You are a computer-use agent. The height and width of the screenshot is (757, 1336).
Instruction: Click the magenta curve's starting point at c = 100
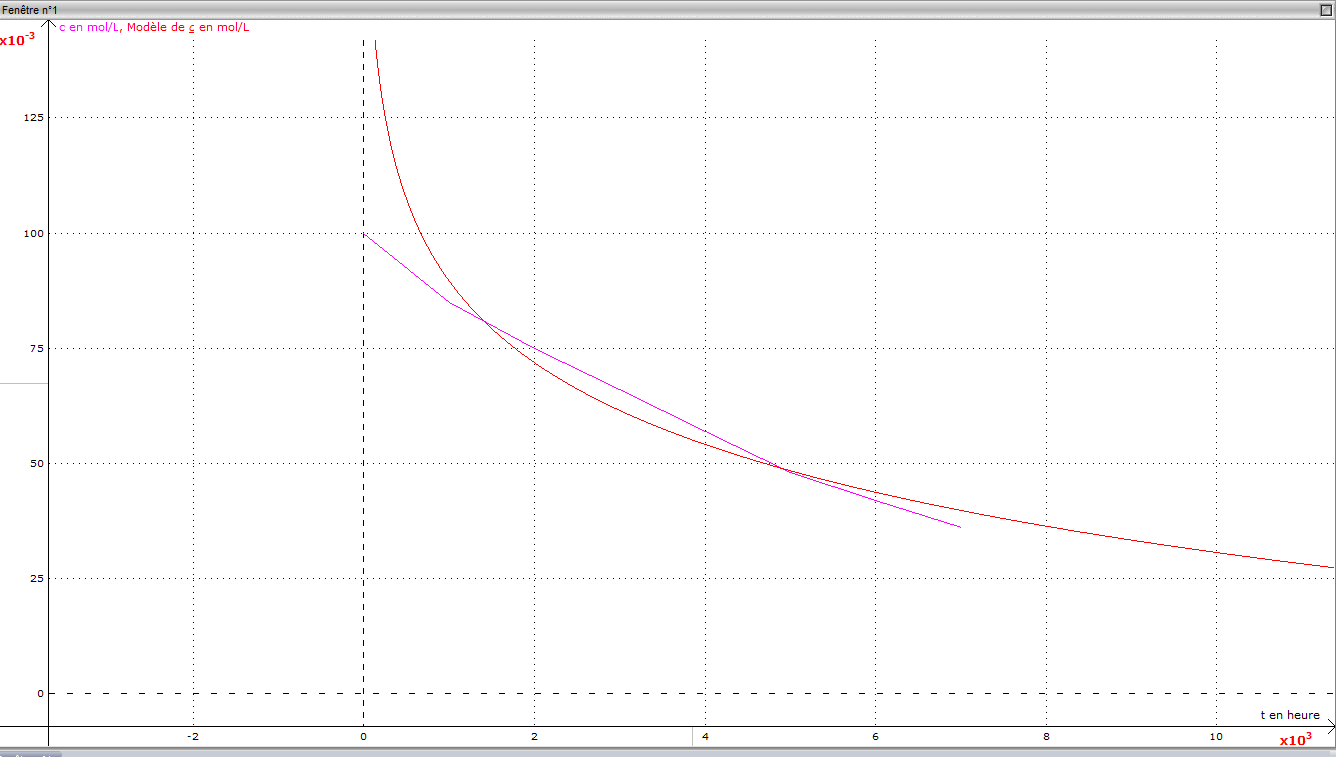pyautogui.click(x=363, y=233)
